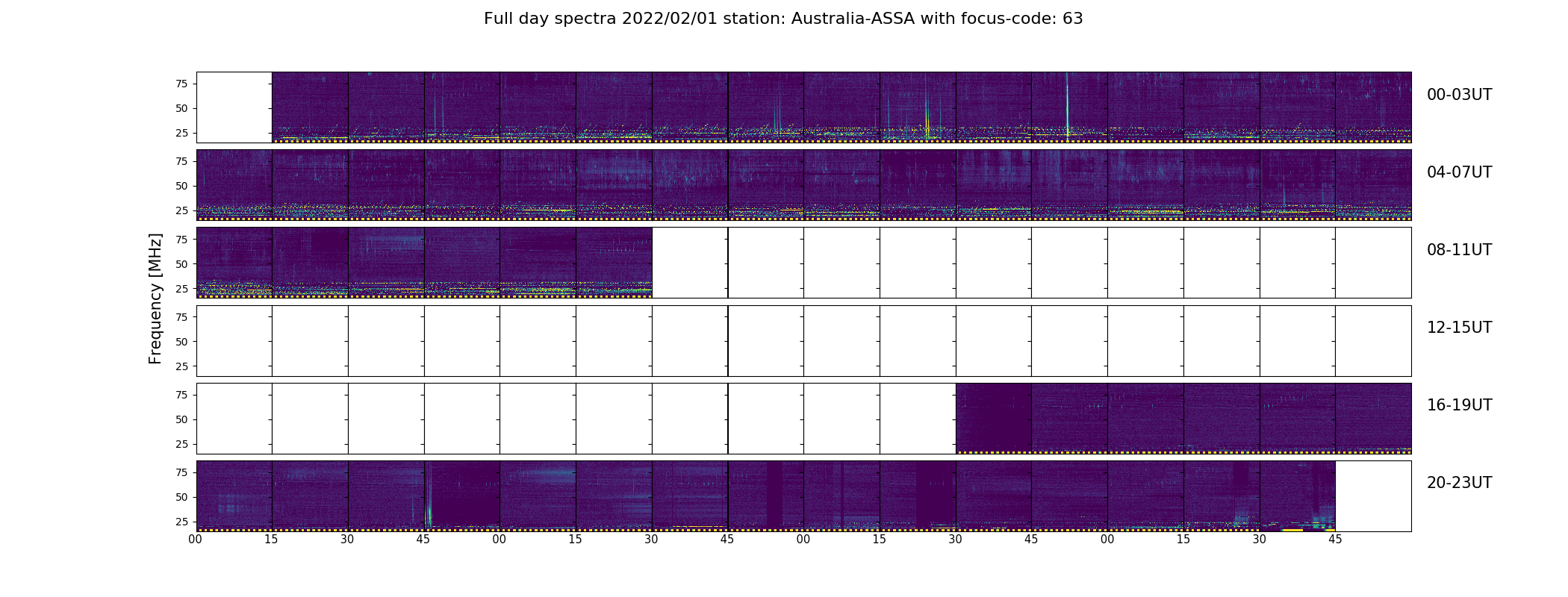Click the "16-19UT" row label
The image size is (1568, 597).
click(1459, 405)
